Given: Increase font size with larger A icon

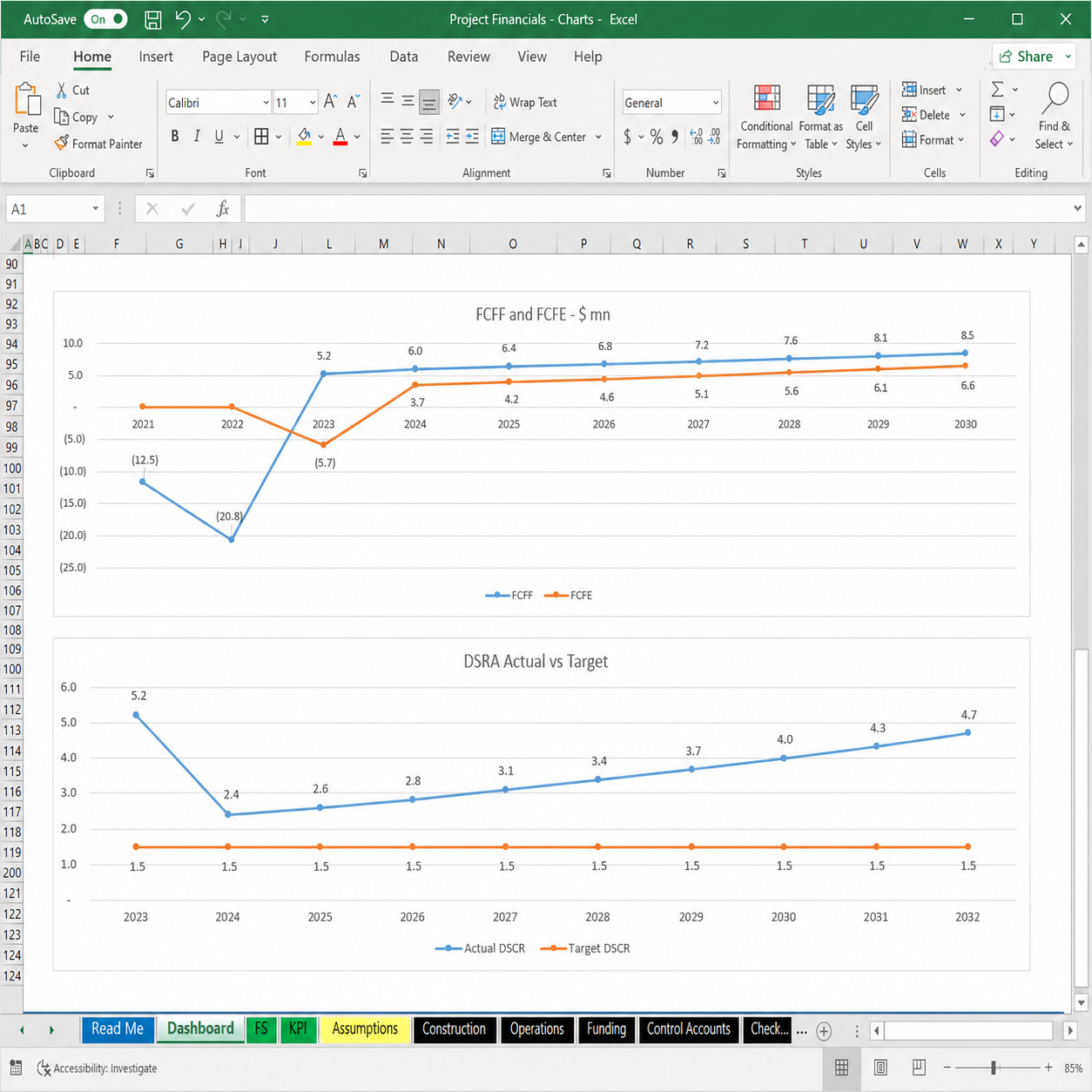Looking at the screenshot, I should [330, 102].
